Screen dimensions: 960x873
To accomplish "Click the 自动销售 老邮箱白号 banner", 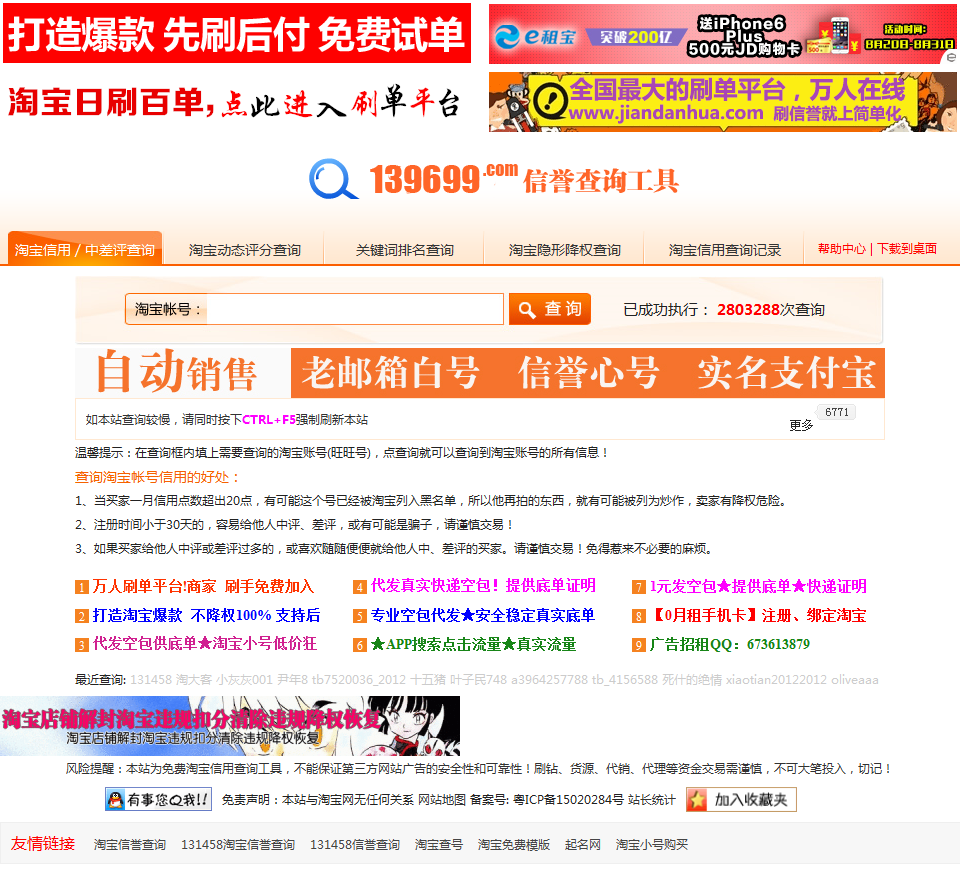I will [x=480, y=373].
